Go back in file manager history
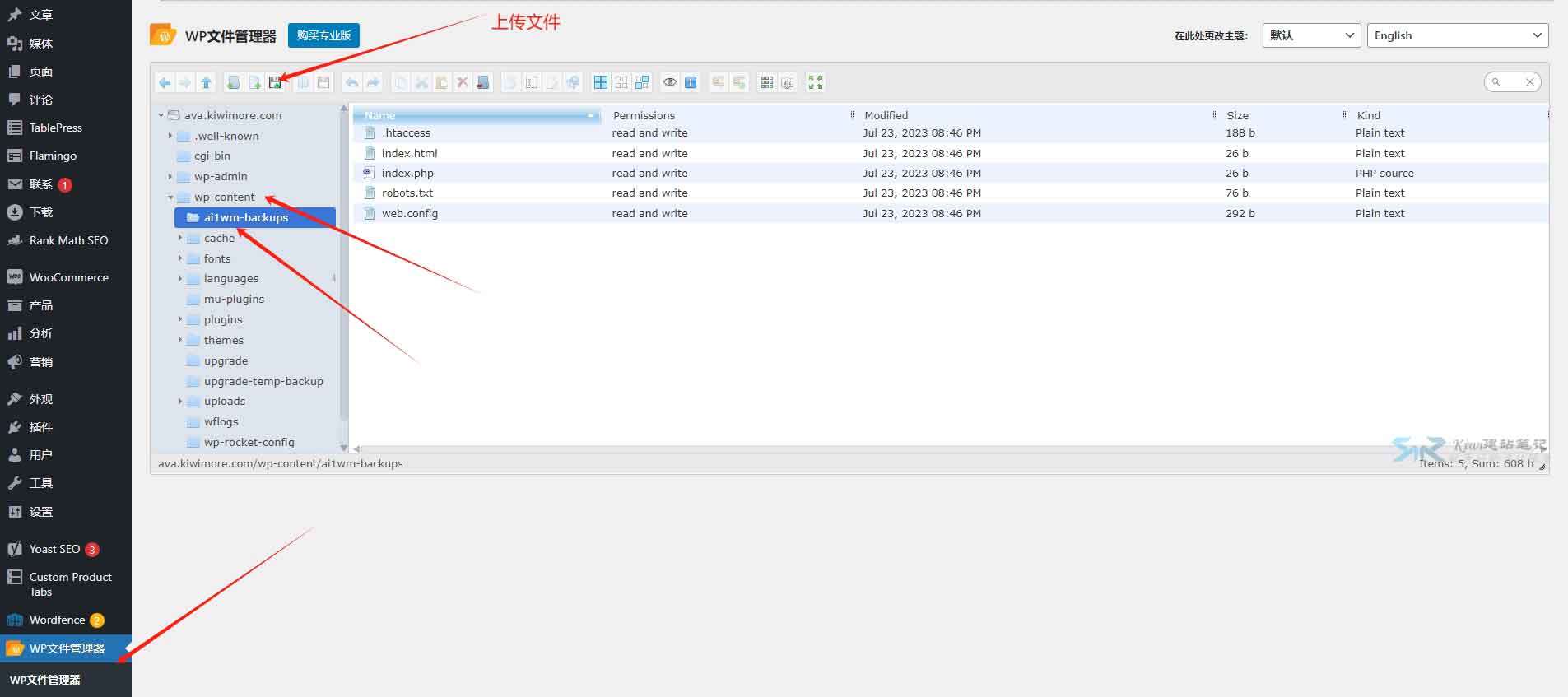The width and height of the screenshot is (1568, 697). tap(165, 82)
